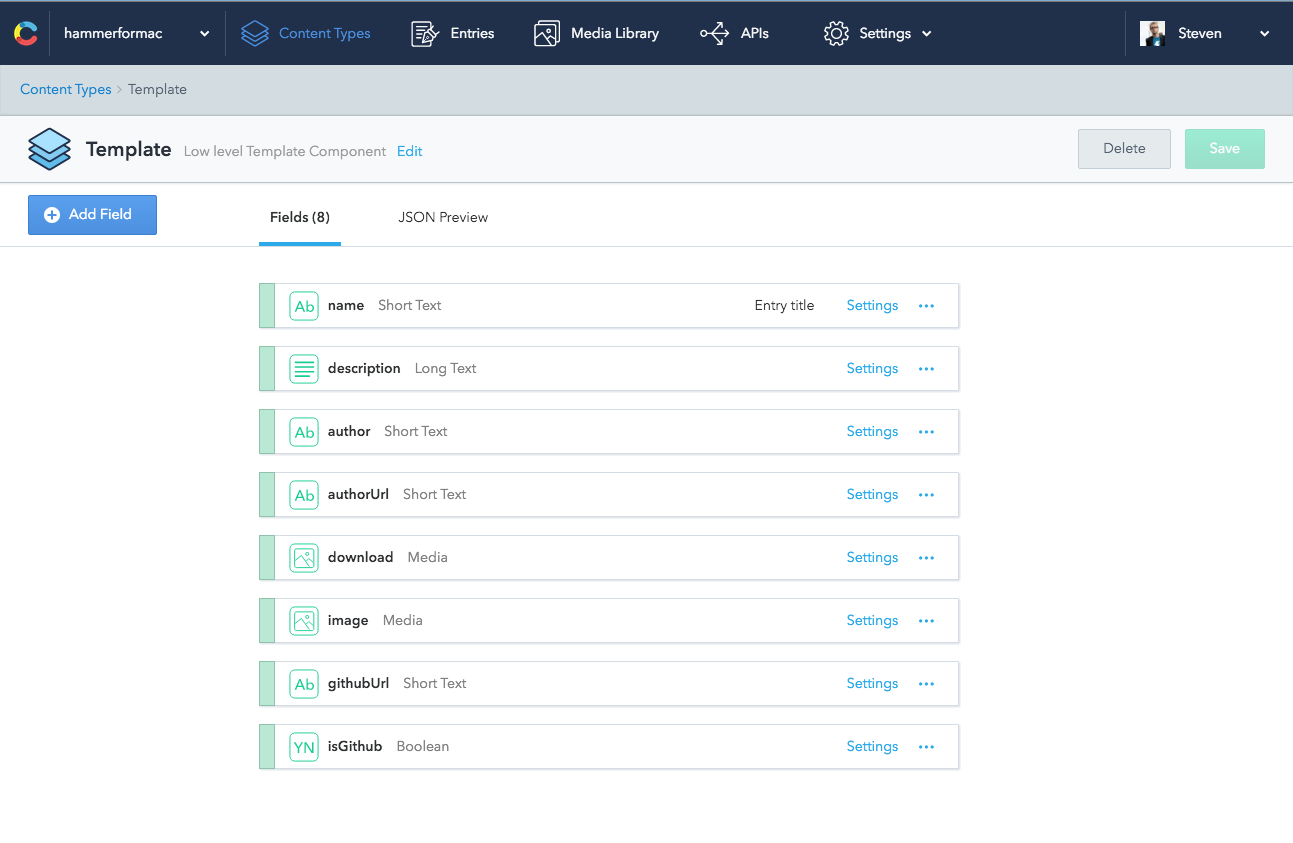
Task: Delete the Template content type
Action: (1124, 148)
